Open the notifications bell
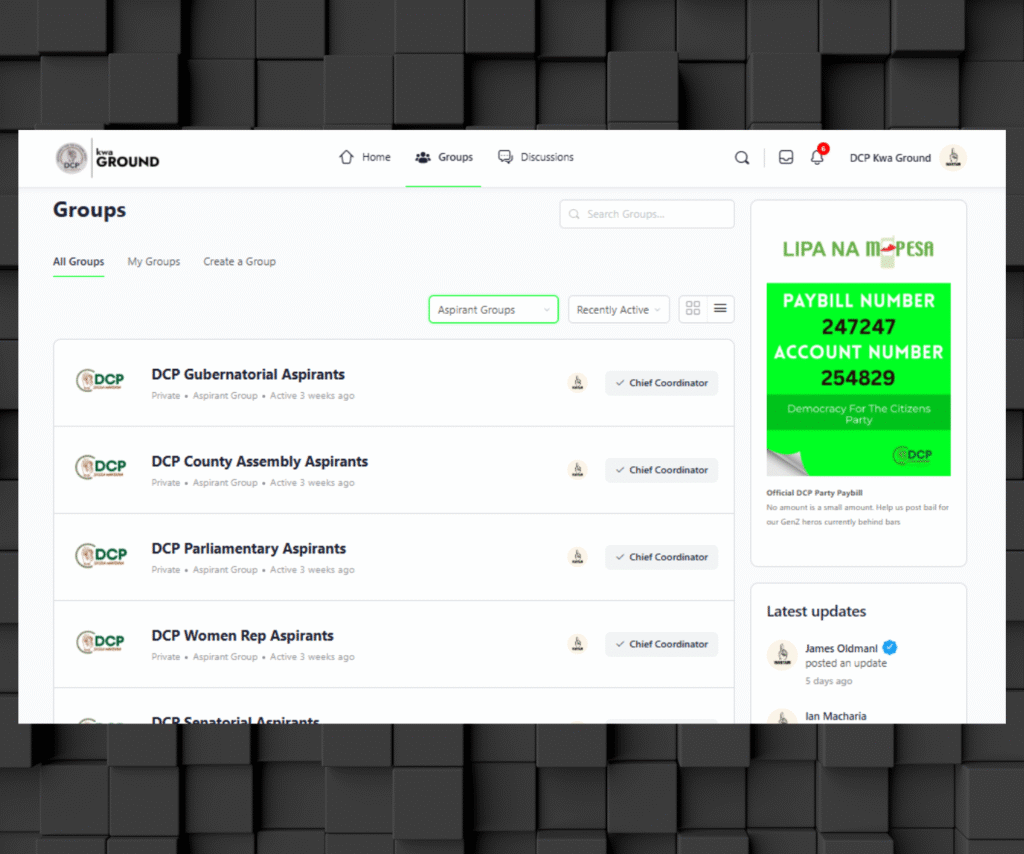1024x854 pixels. [818, 157]
